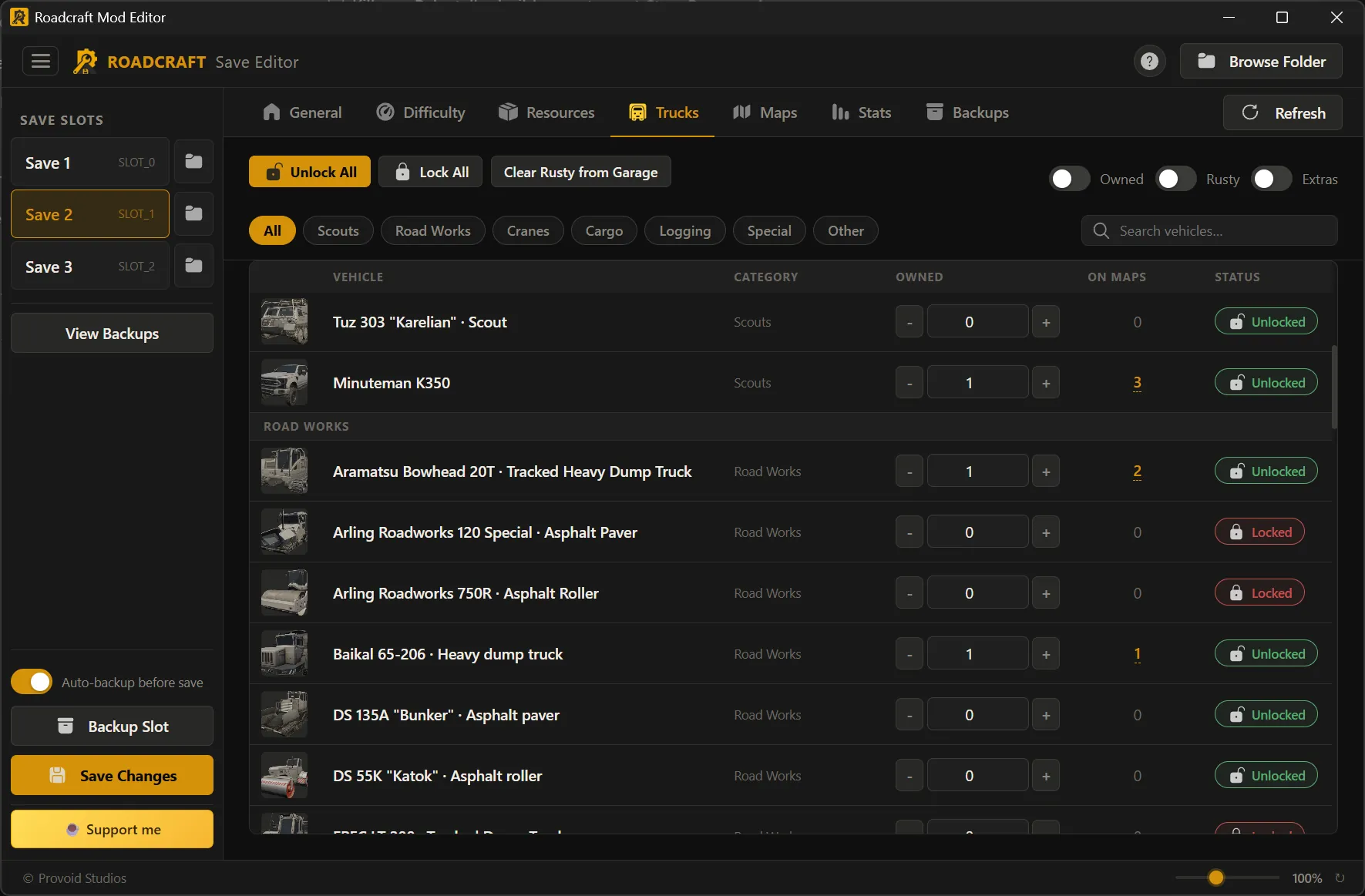Open folder icon next to Save 2

(193, 213)
